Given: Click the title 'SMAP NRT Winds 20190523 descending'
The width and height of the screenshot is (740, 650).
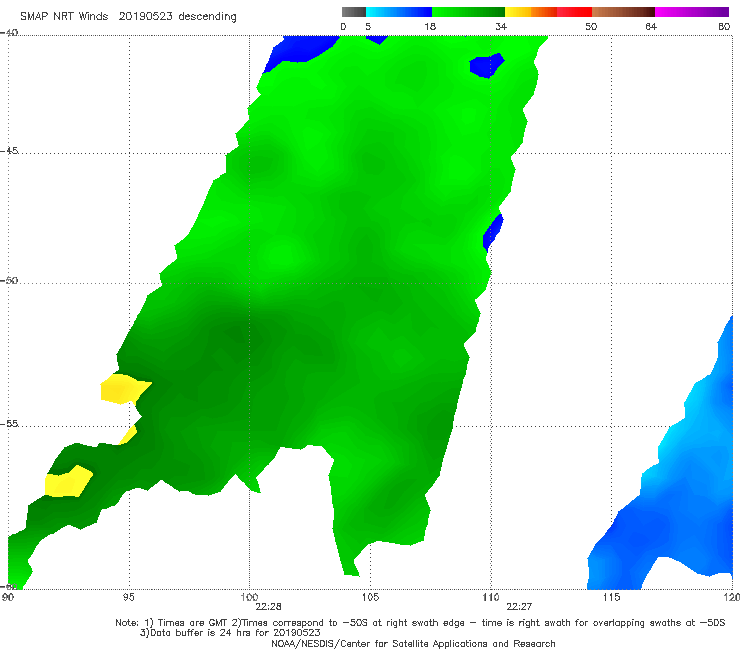Looking at the screenshot, I should tap(128, 17).
